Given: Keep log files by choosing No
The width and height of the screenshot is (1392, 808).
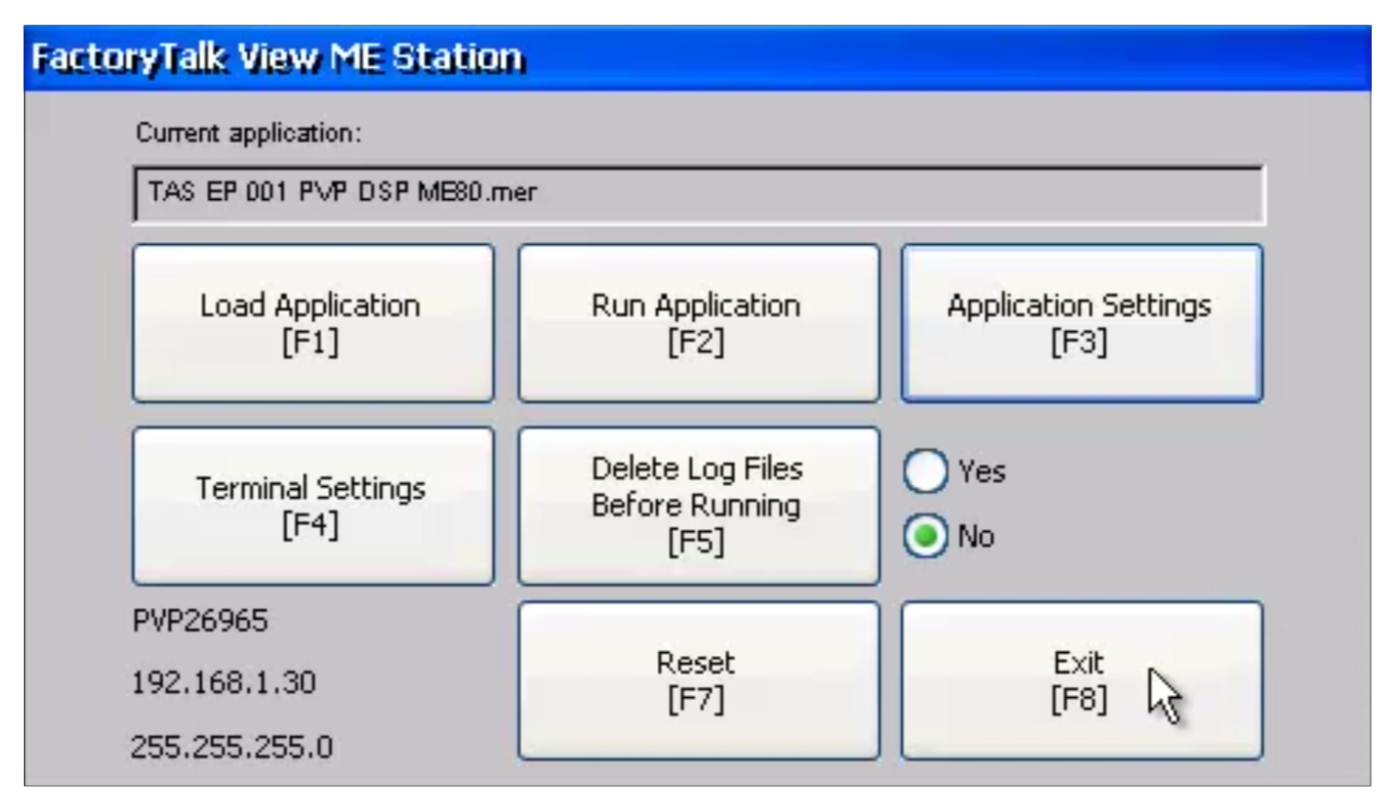Looking at the screenshot, I should pos(924,536).
